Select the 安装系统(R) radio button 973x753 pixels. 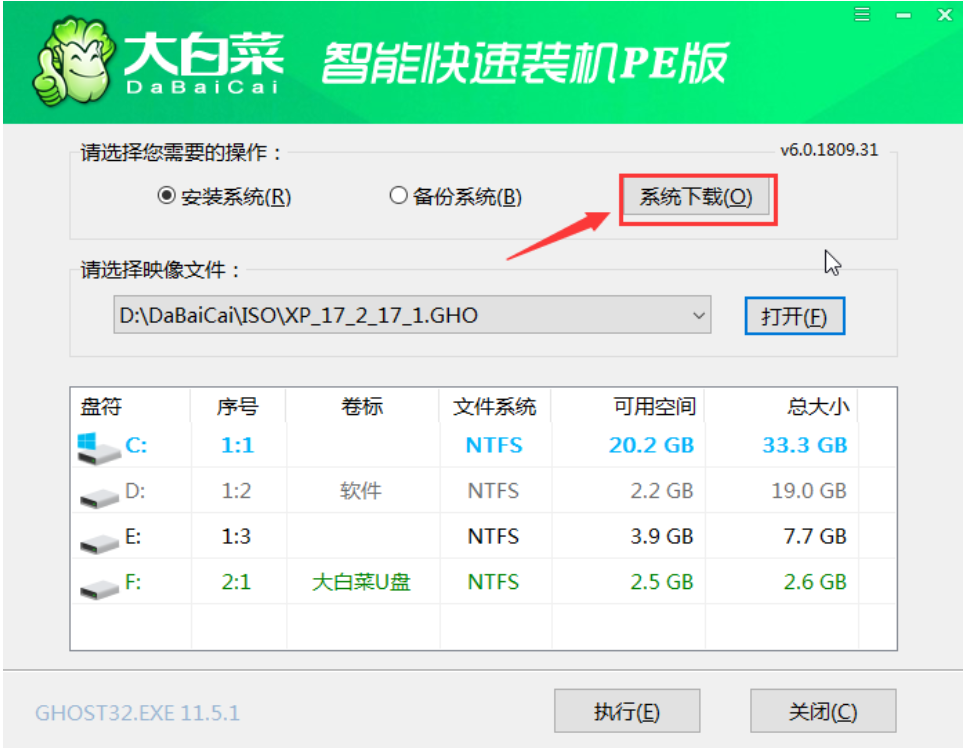(166, 196)
